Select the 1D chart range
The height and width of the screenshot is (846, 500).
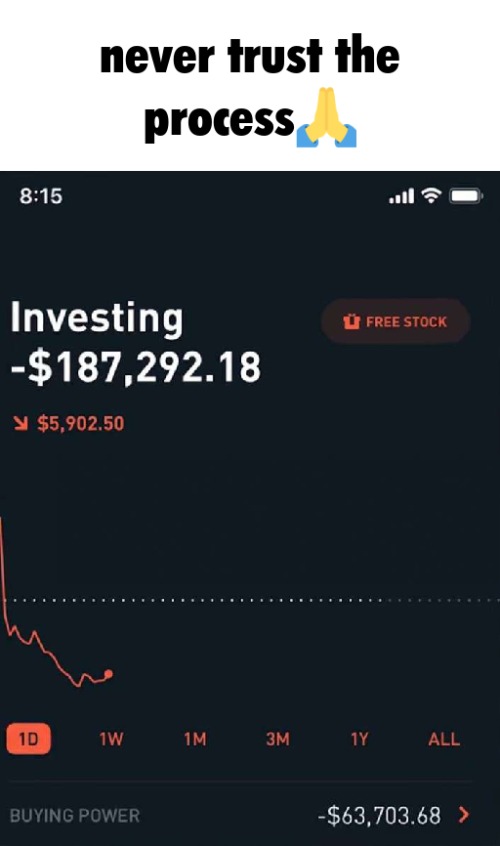29,739
